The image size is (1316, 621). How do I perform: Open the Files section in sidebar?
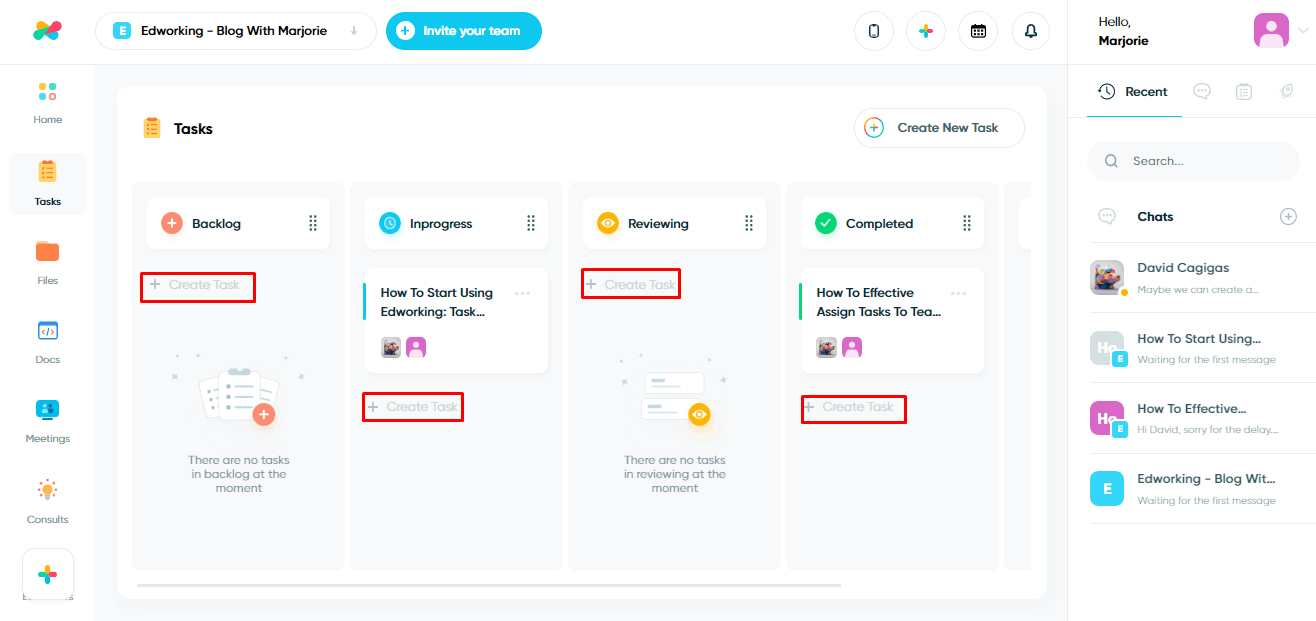pos(47,263)
